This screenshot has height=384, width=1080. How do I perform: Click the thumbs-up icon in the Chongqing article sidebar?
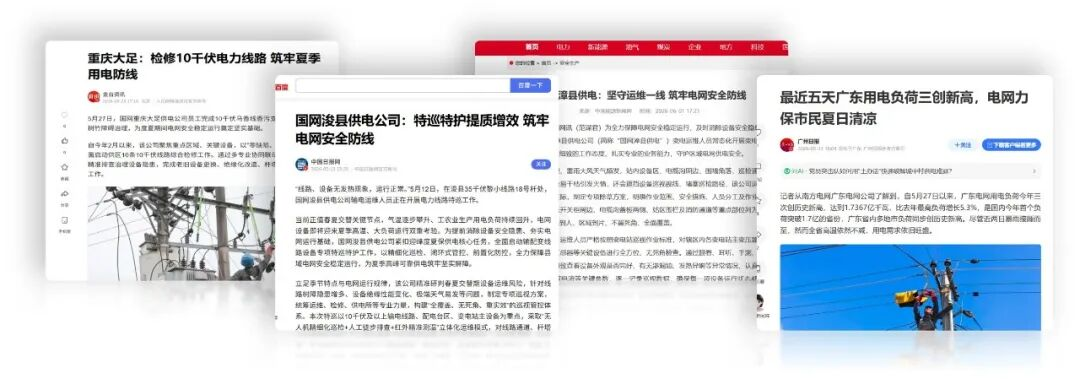(65, 140)
